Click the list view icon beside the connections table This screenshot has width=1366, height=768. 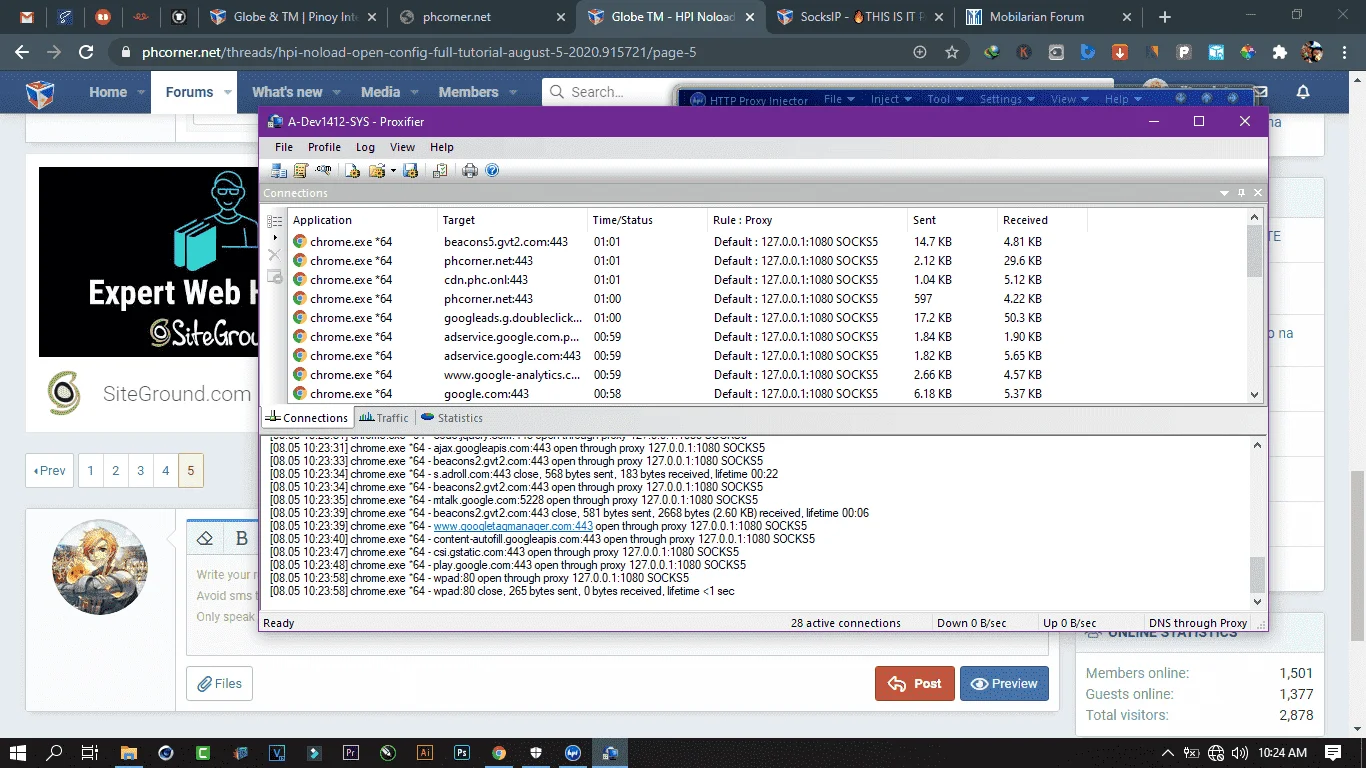point(274,222)
